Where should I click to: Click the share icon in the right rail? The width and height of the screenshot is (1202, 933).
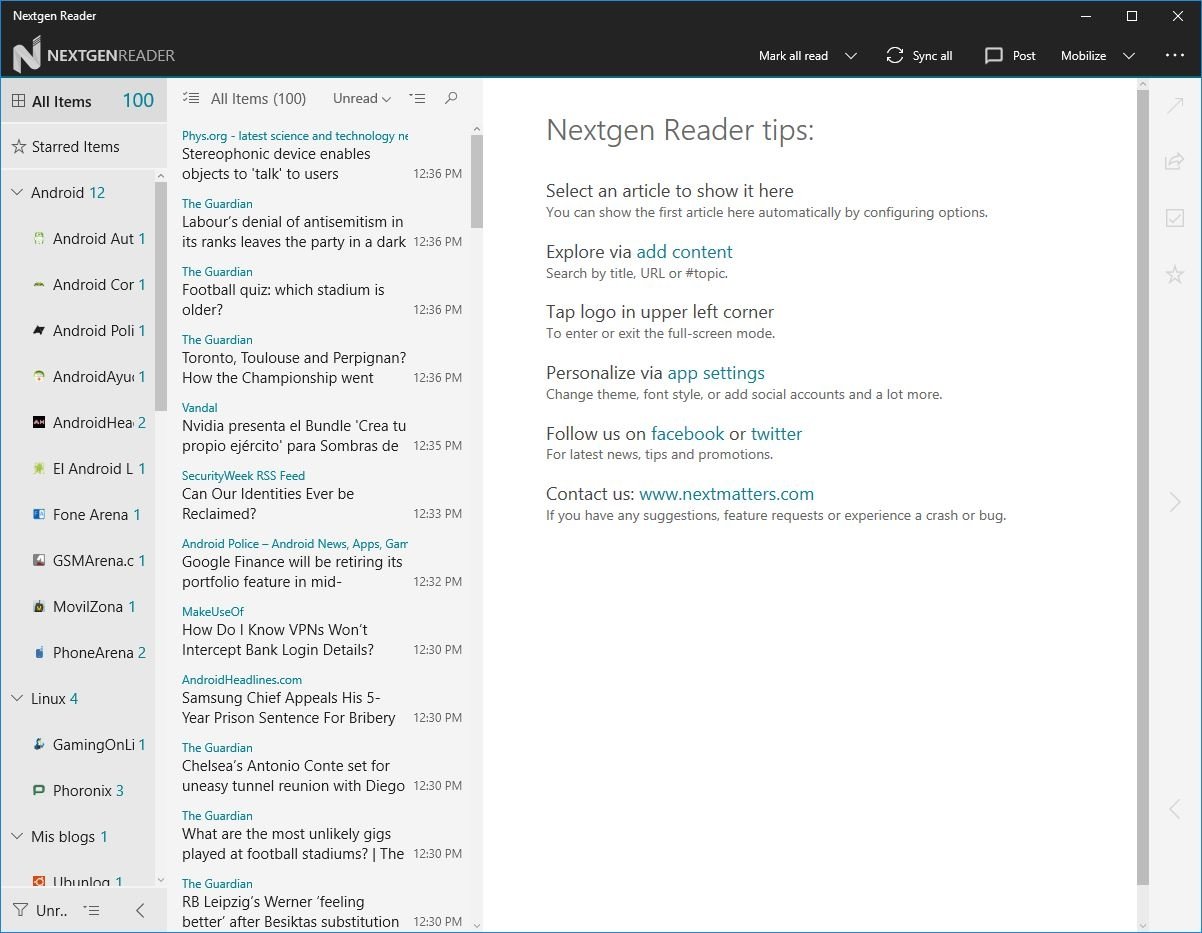[x=1175, y=161]
